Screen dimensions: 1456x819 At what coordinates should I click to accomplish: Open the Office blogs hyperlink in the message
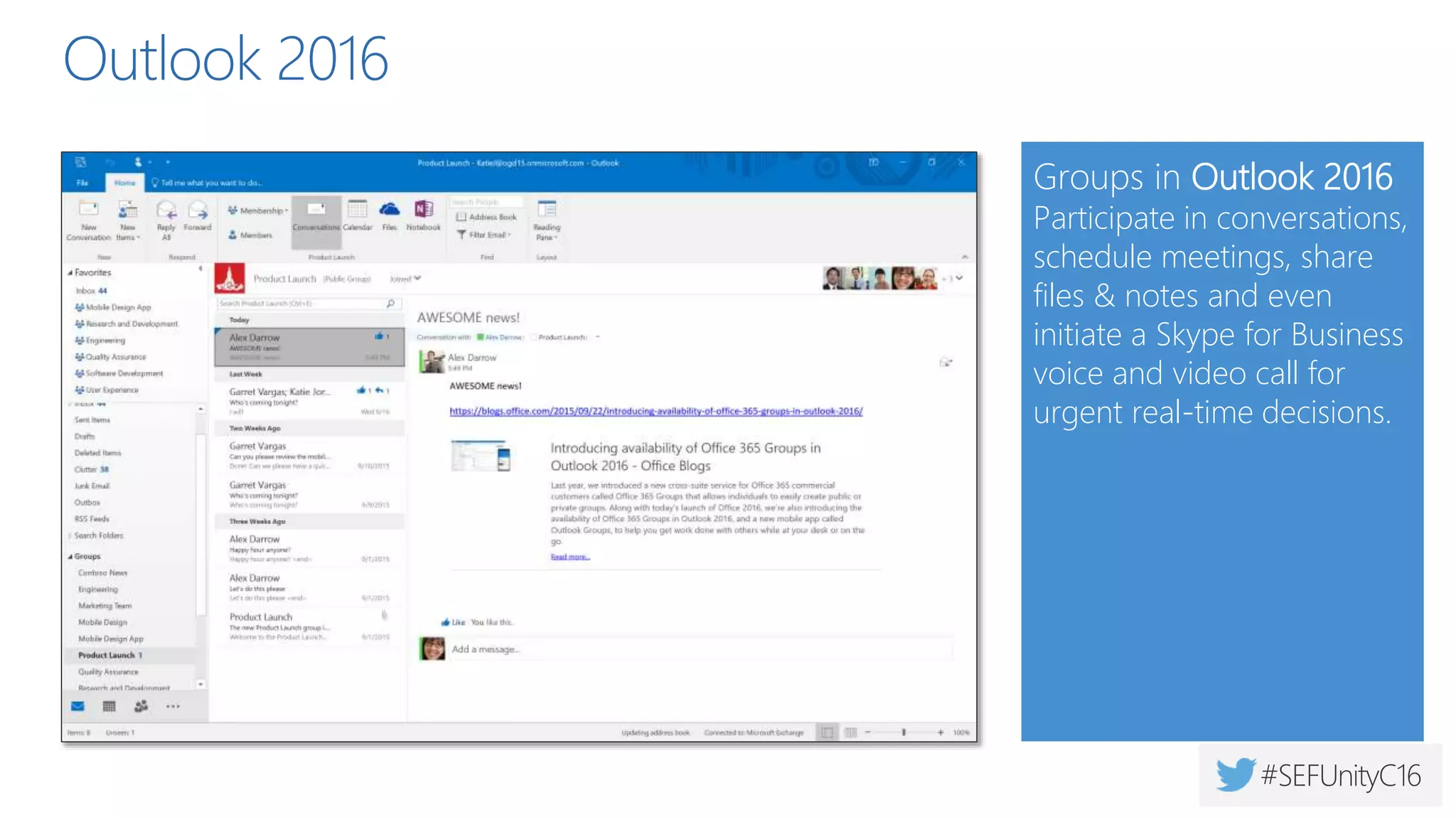click(x=655, y=411)
